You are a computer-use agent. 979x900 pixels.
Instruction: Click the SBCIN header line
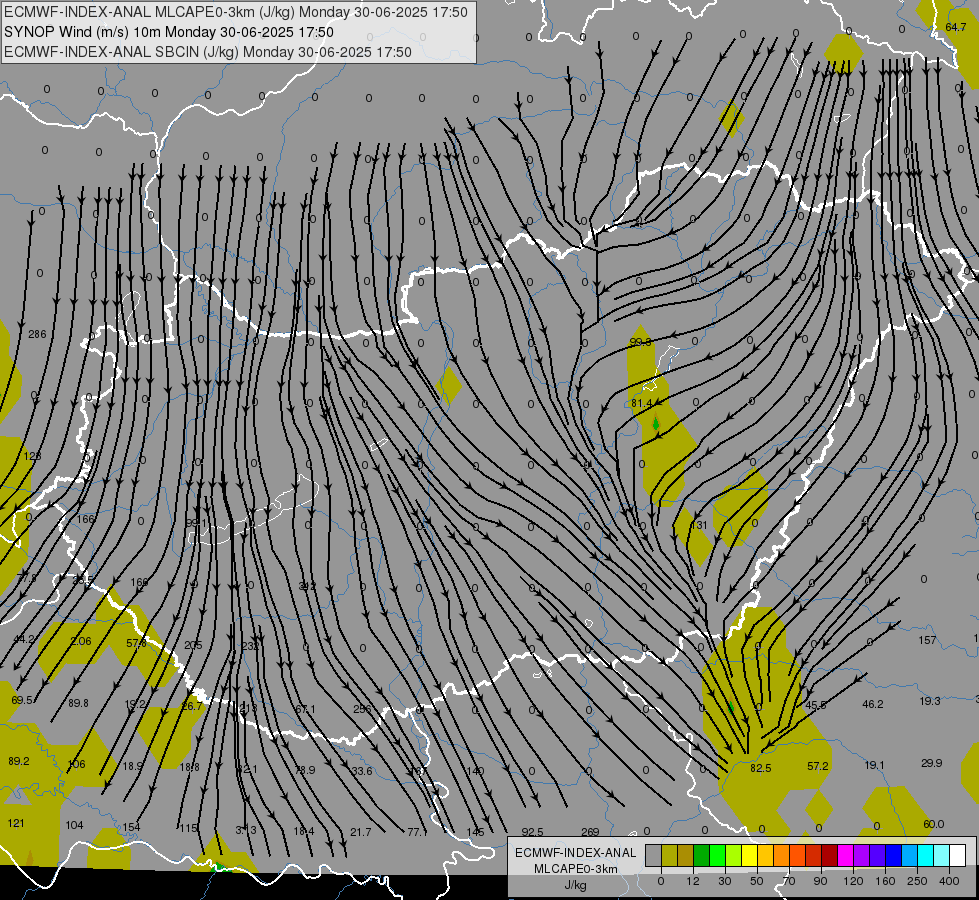pyautogui.click(x=208, y=52)
